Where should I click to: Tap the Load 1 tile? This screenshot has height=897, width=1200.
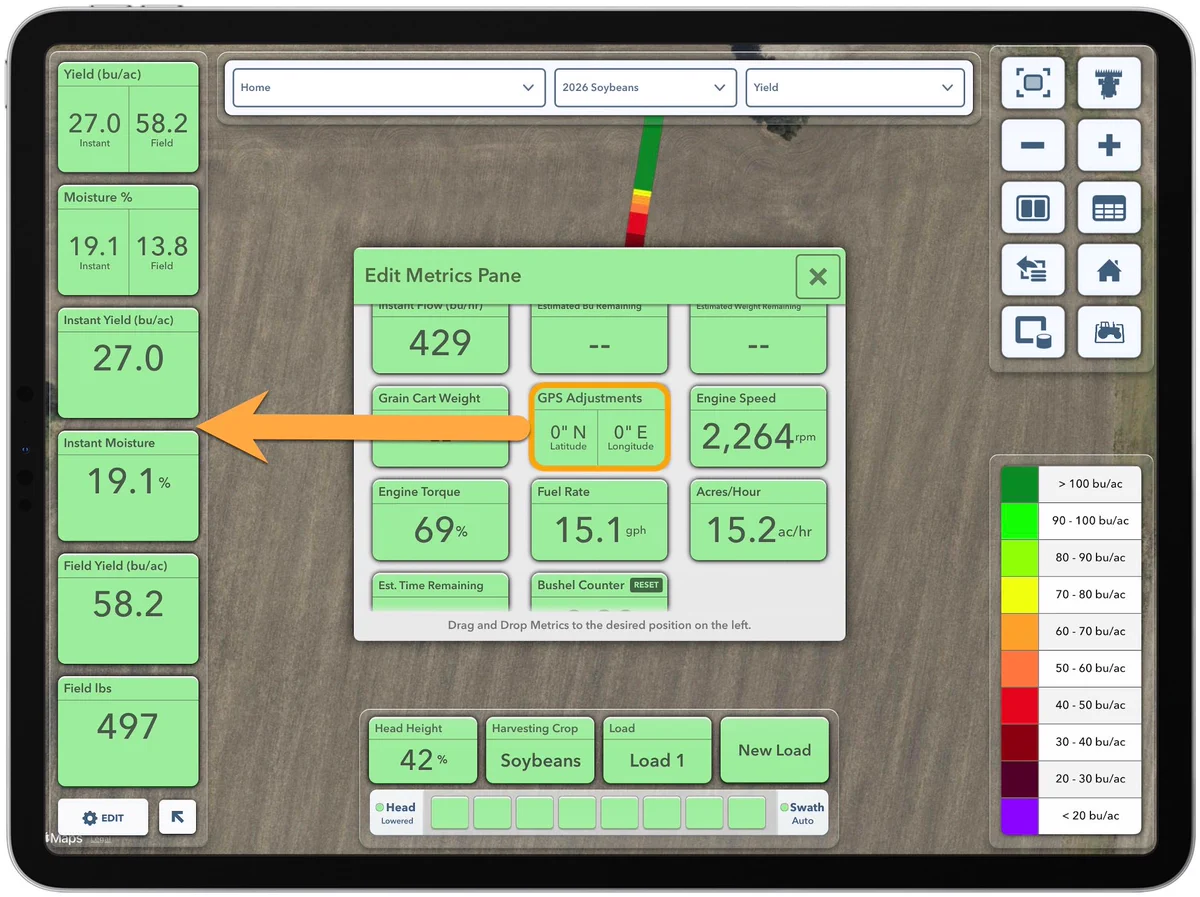(x=657, y=750)
